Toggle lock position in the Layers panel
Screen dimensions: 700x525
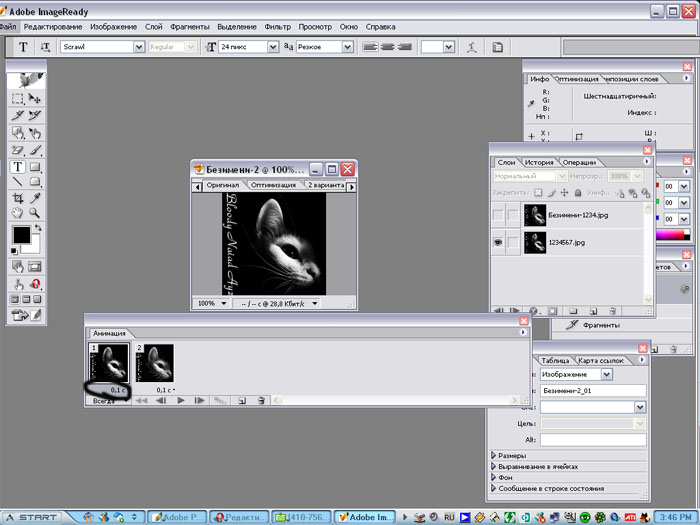(564, 192)
